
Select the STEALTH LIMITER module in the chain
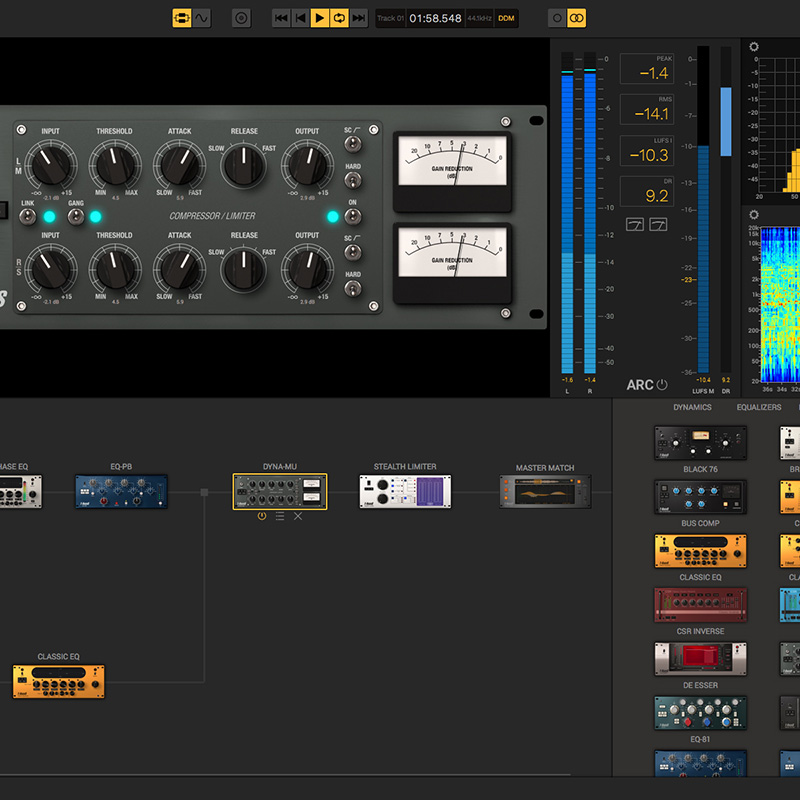pyautogui.click(x=405, y=491)
